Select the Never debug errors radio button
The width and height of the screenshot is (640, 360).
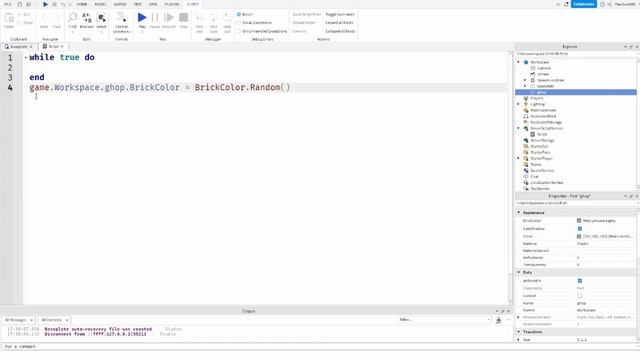(239, 14)
